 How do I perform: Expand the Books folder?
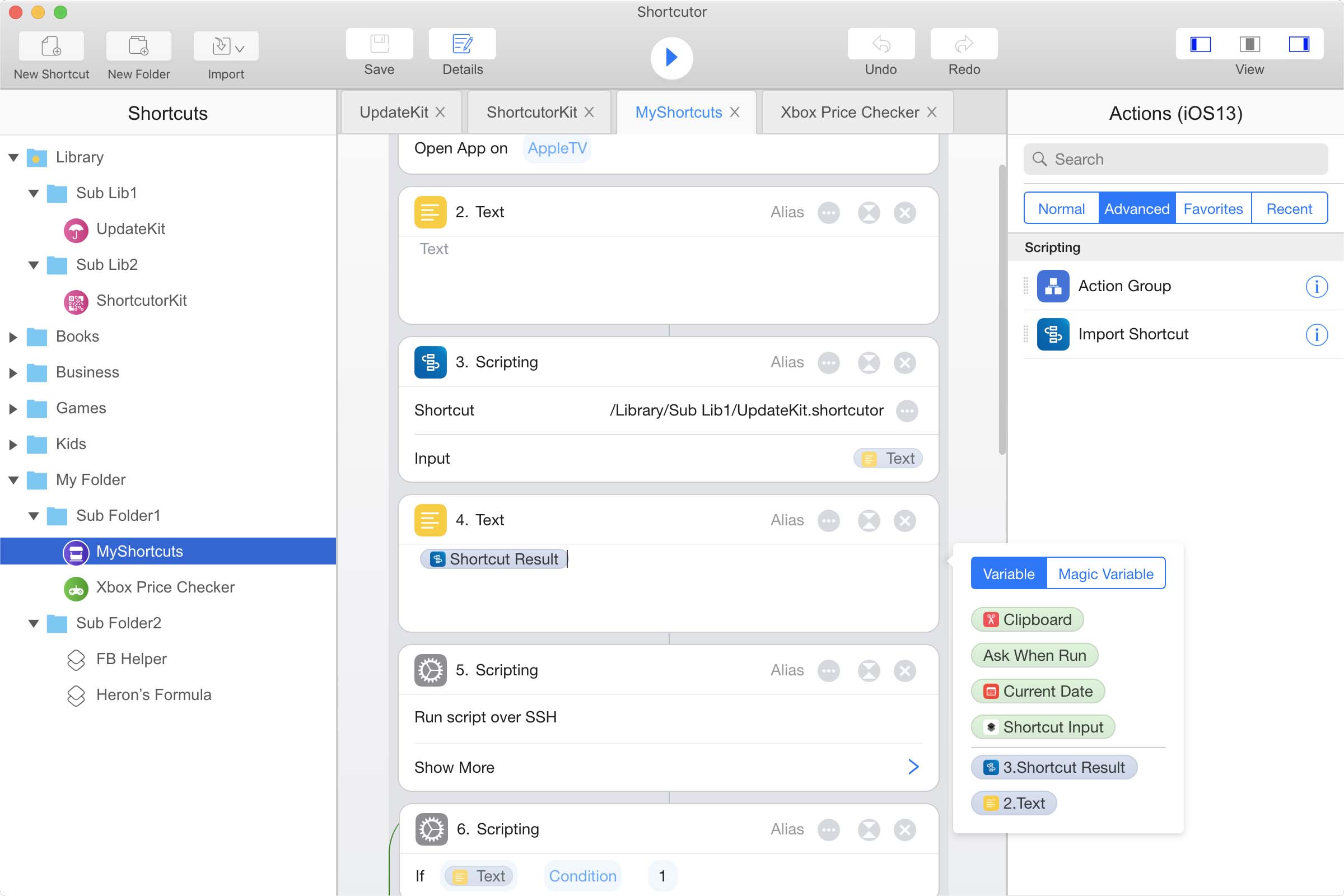pos(13,337)
